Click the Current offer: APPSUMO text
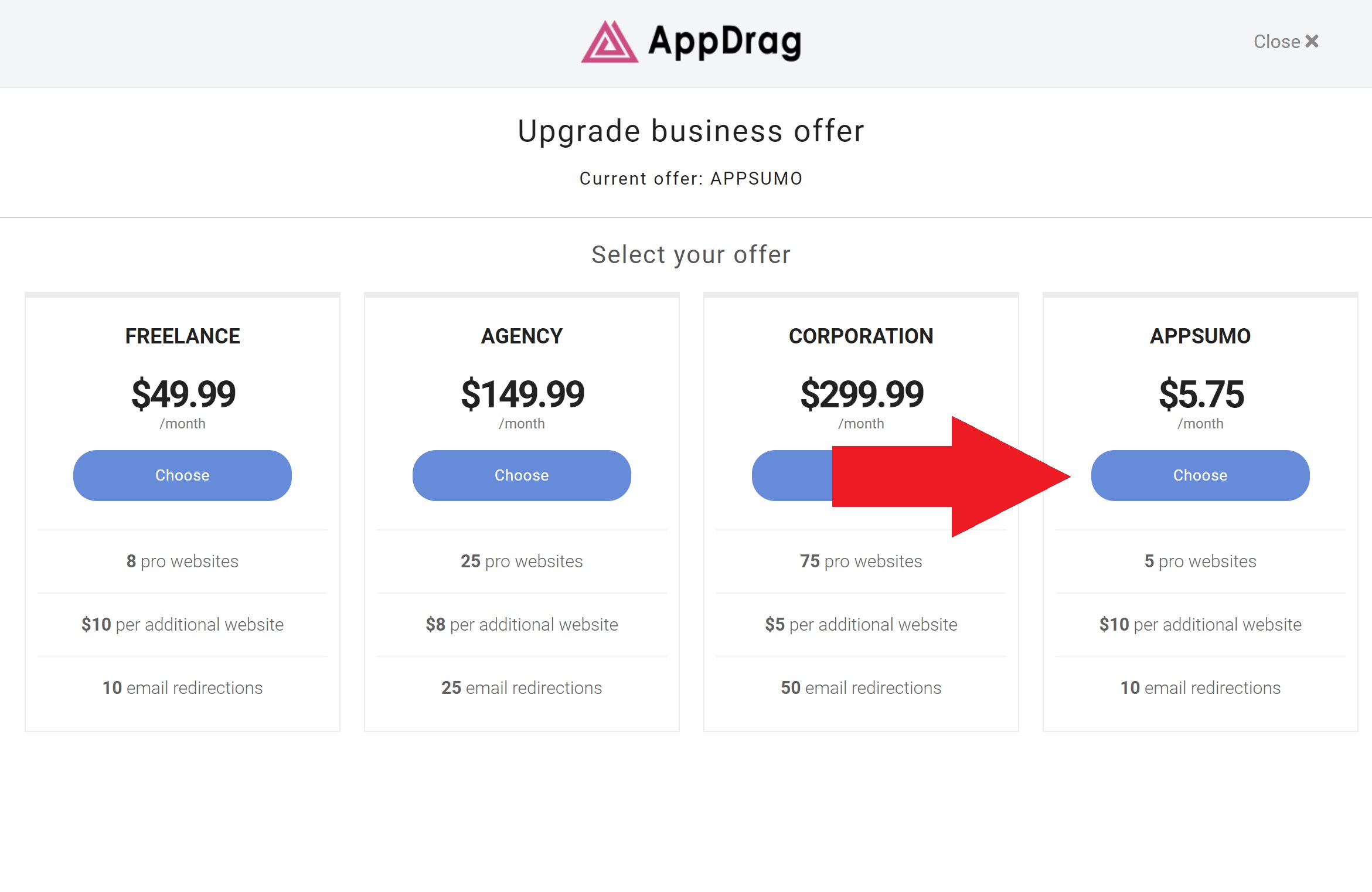 (691, 178)
